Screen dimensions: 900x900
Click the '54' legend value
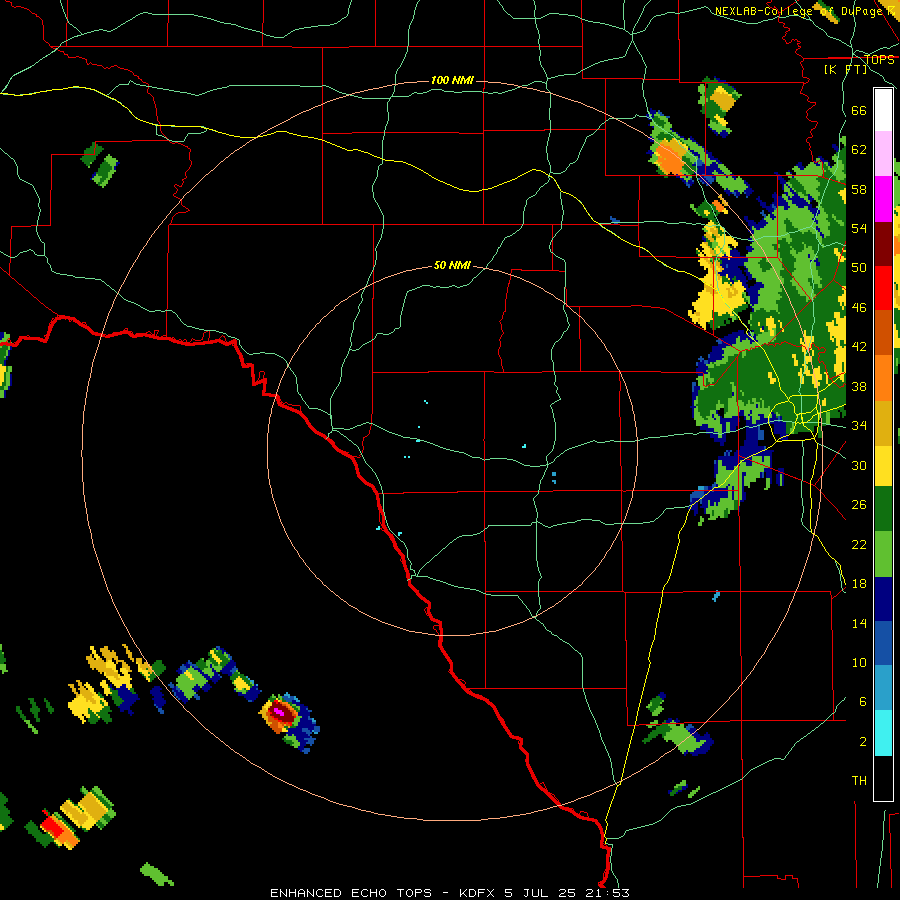tap(859, 228)
